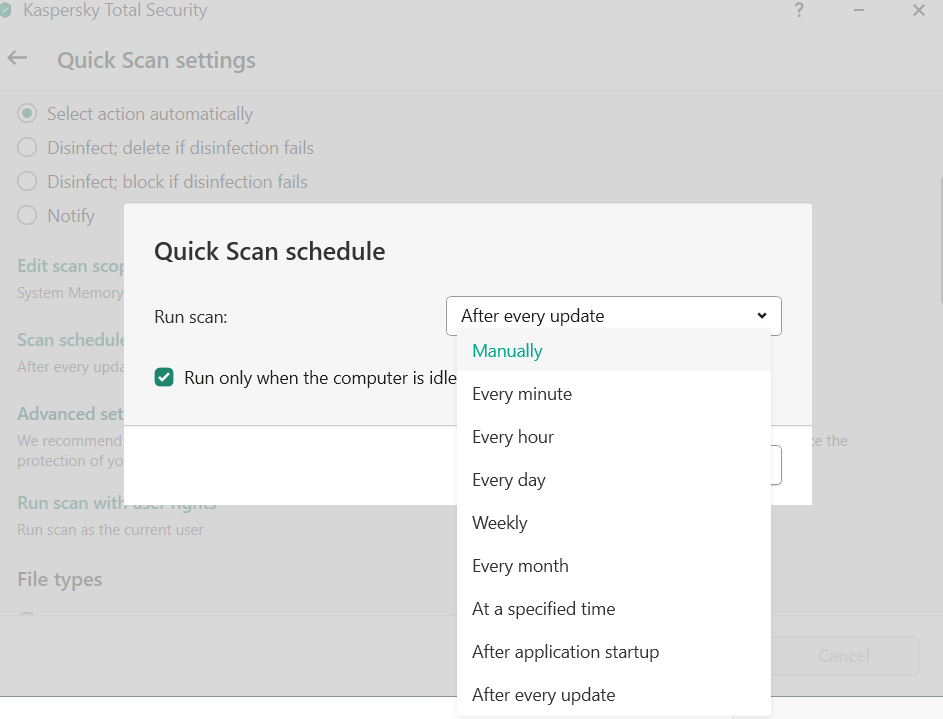The height and width of the screenshot is (719, 943).
Task: Click the dropdown chevron arrow
Action: click(x=762, y=316)
